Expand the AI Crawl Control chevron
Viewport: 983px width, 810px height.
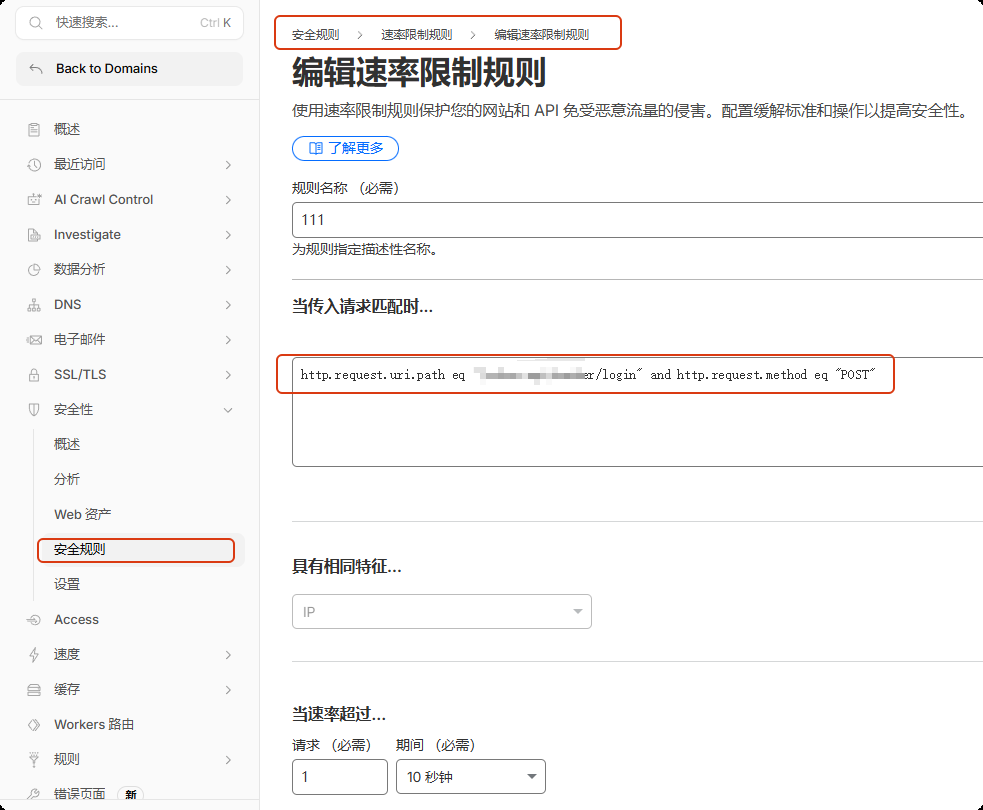click(x=228, y=200)
